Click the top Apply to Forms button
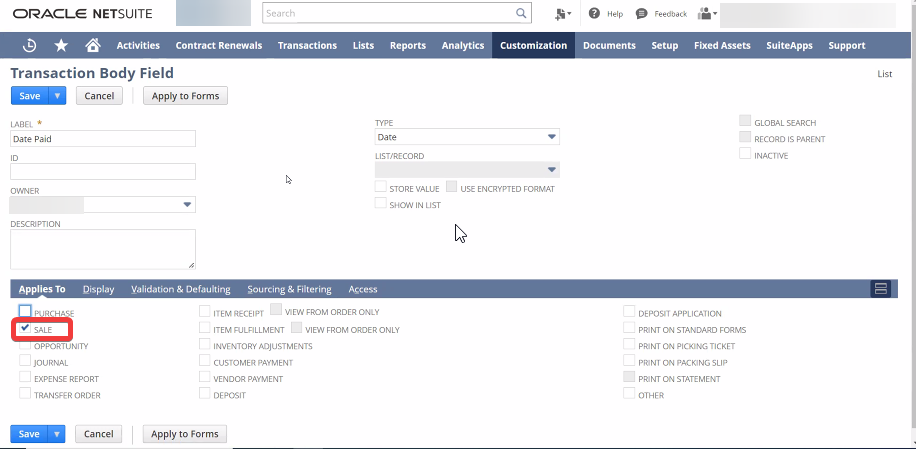Screen dimensions: 916x449 click(x=185, y=96)
